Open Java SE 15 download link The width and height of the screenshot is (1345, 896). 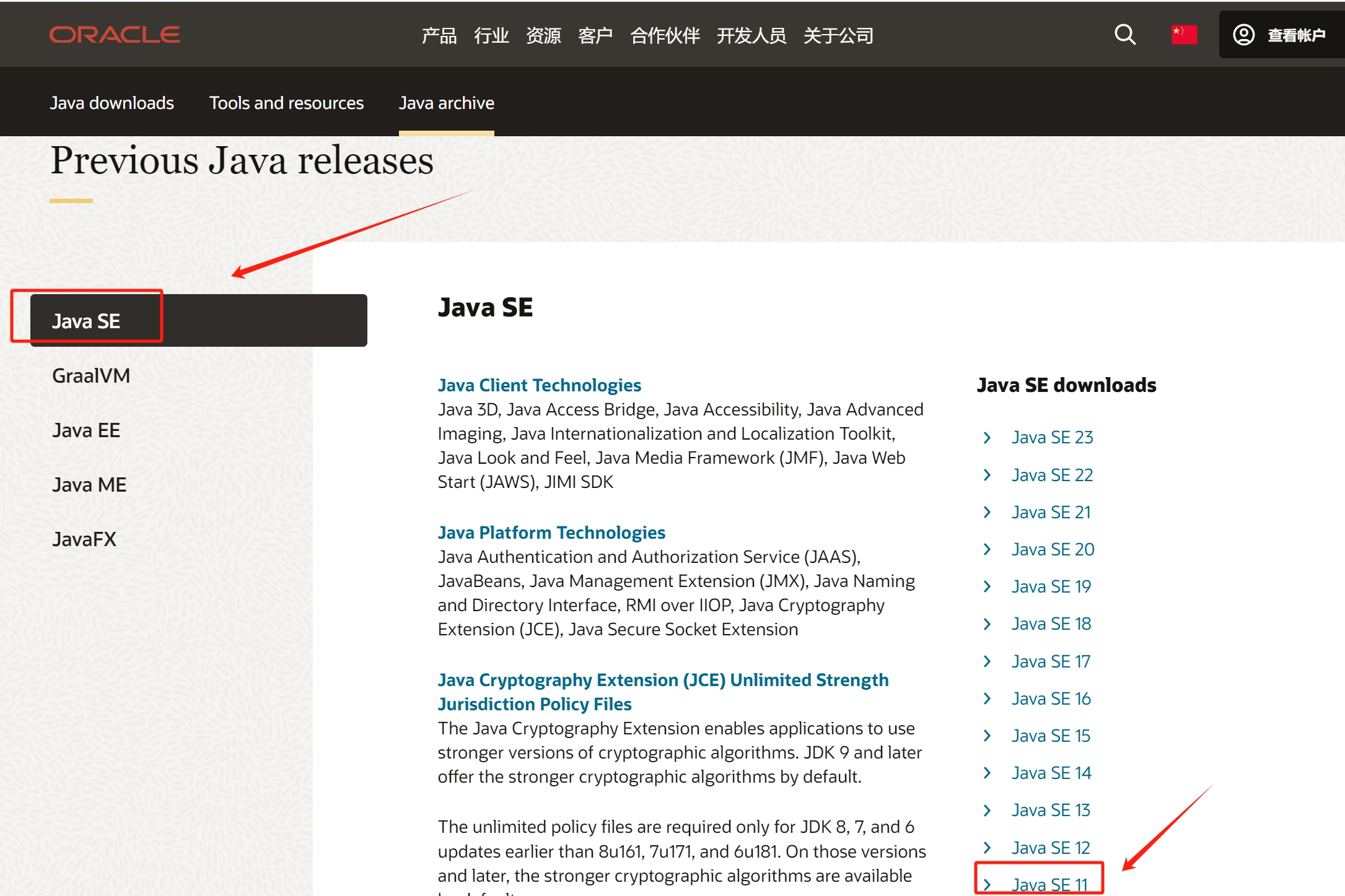[1051, 736]
